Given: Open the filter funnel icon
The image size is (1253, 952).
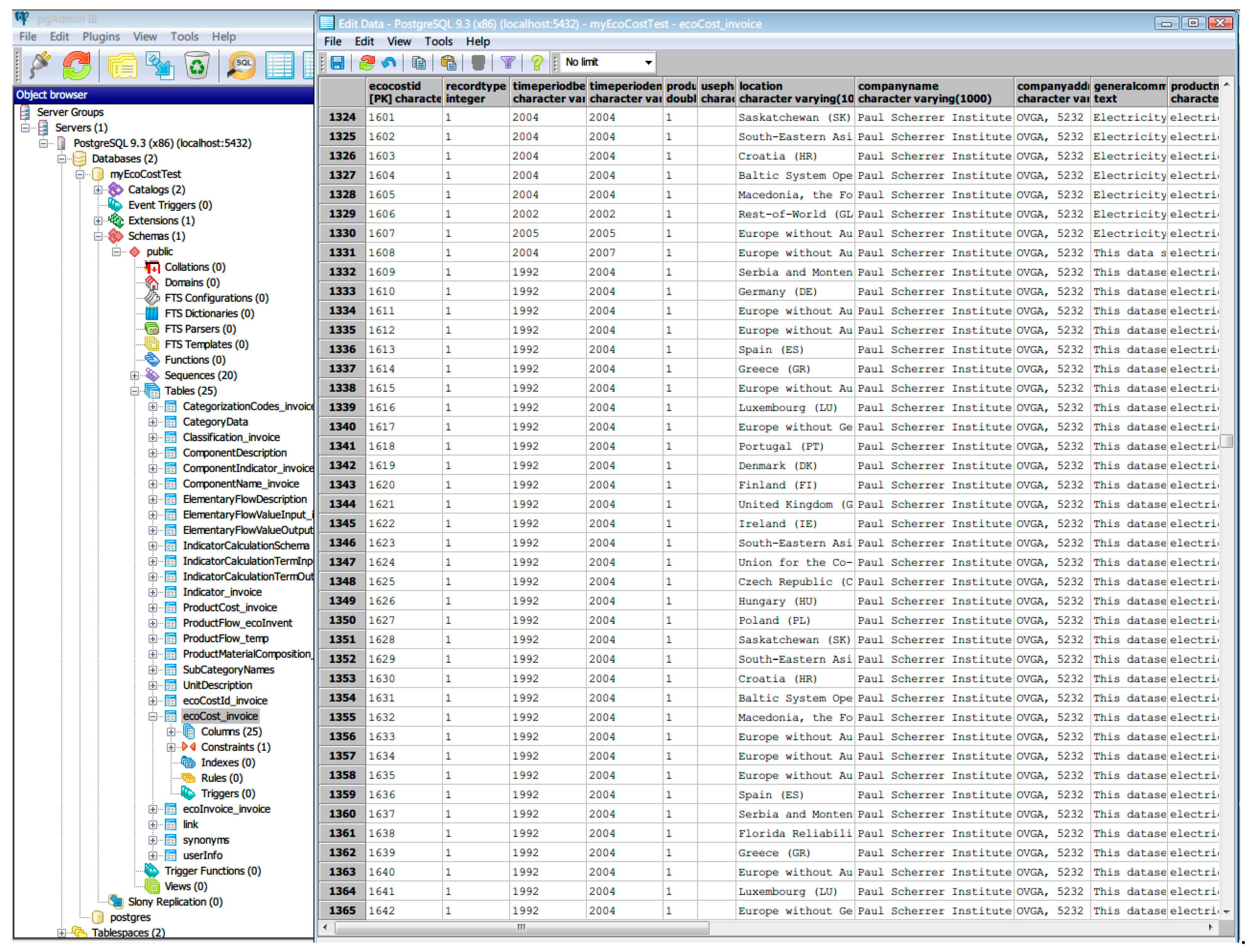Looking at the screenshot, I should (508, 62).
